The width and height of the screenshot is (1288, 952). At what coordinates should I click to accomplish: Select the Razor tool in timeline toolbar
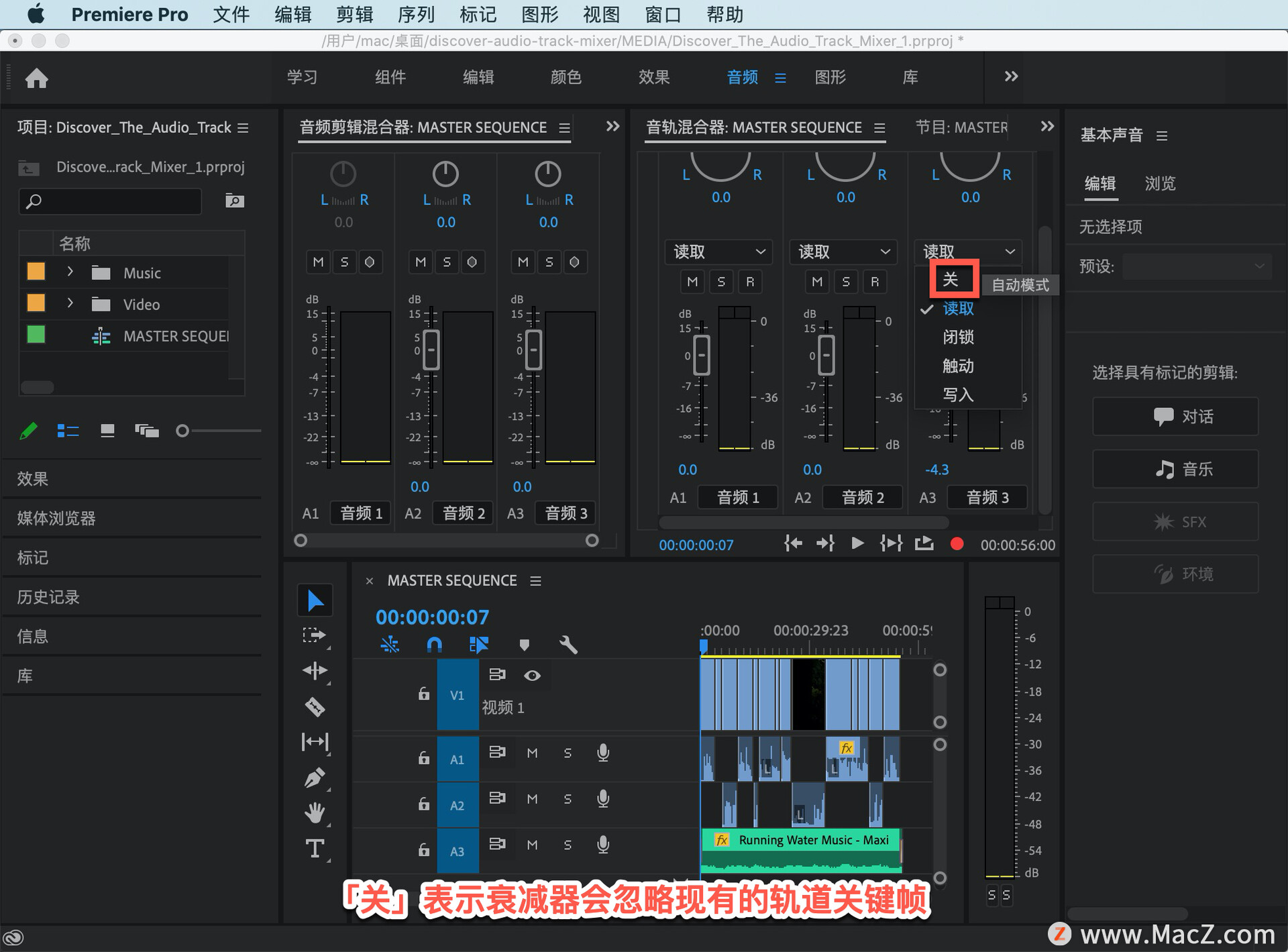coord(315,706)
